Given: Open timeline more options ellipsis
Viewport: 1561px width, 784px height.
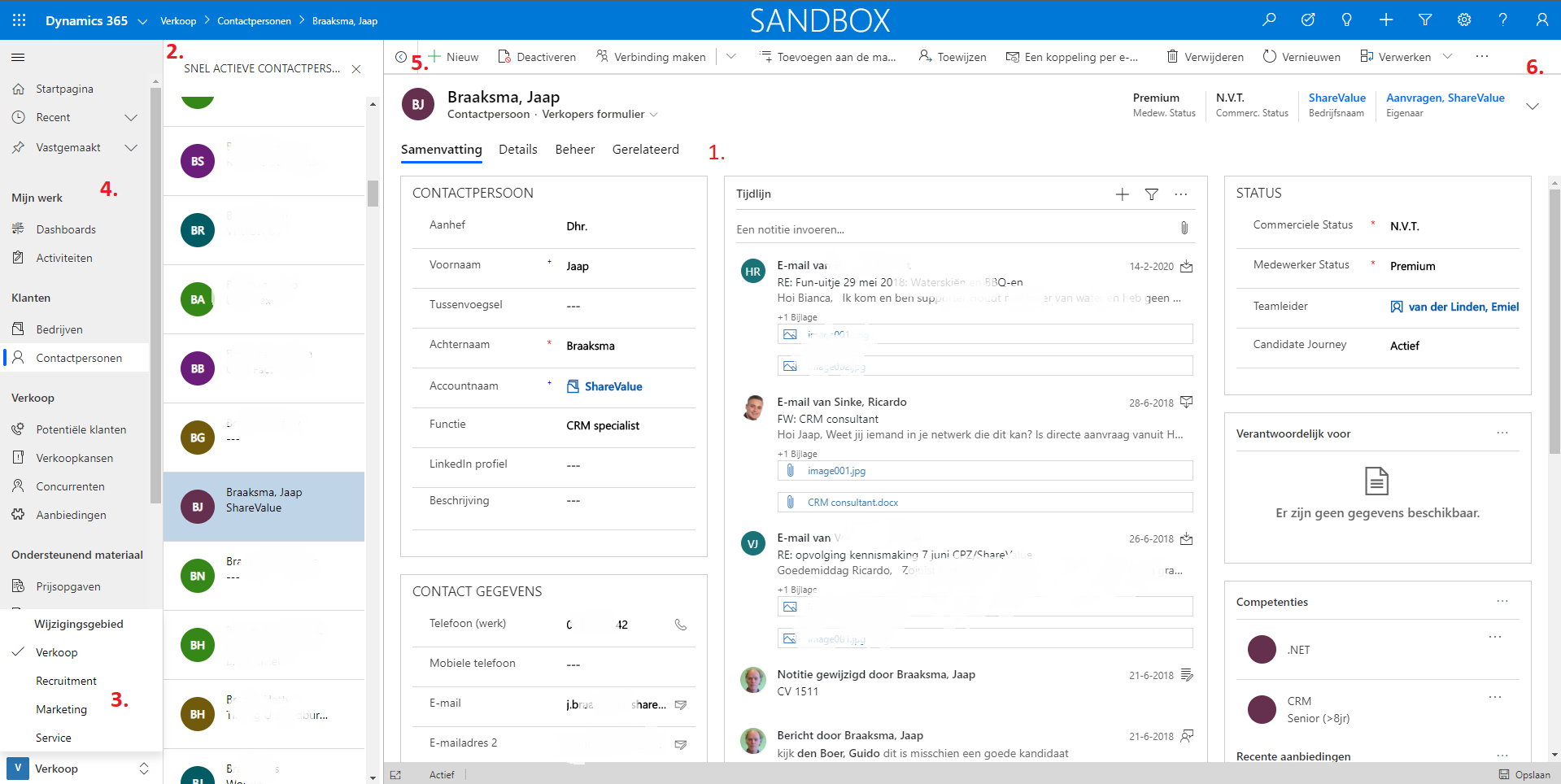Looking at the screenshot, I should 1181,194.
